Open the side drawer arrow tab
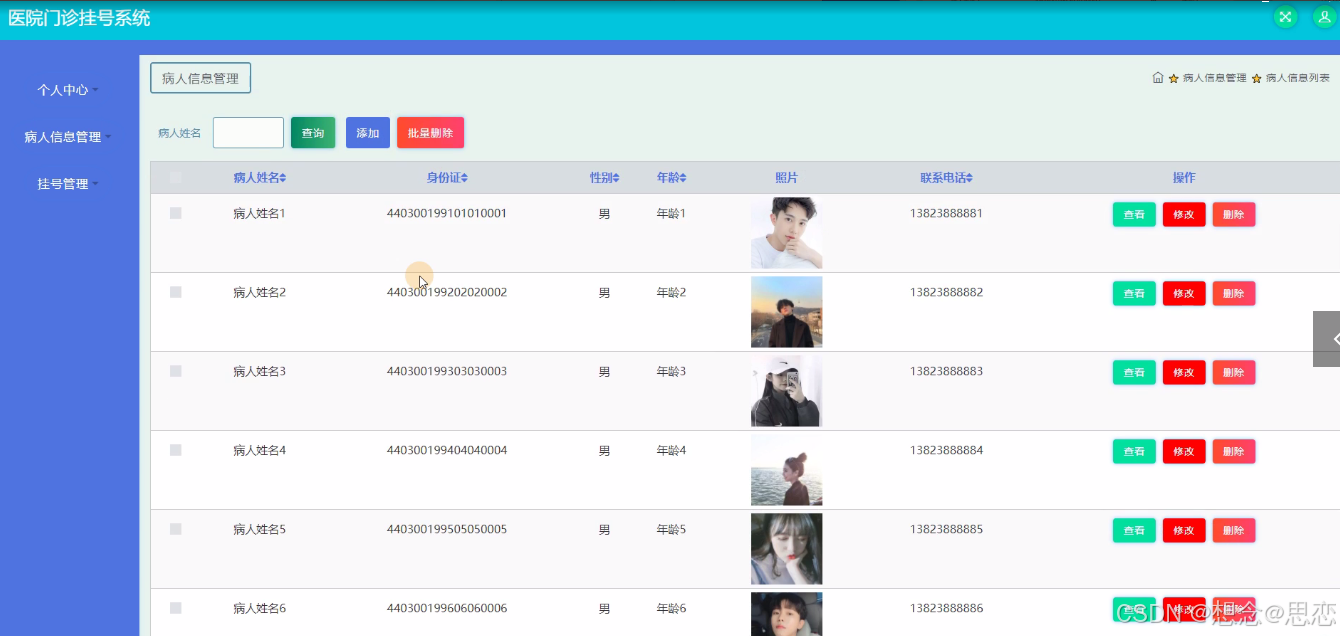Image resolution: width=1340 pixels, height=636 pixels. tap(1327, 339)
